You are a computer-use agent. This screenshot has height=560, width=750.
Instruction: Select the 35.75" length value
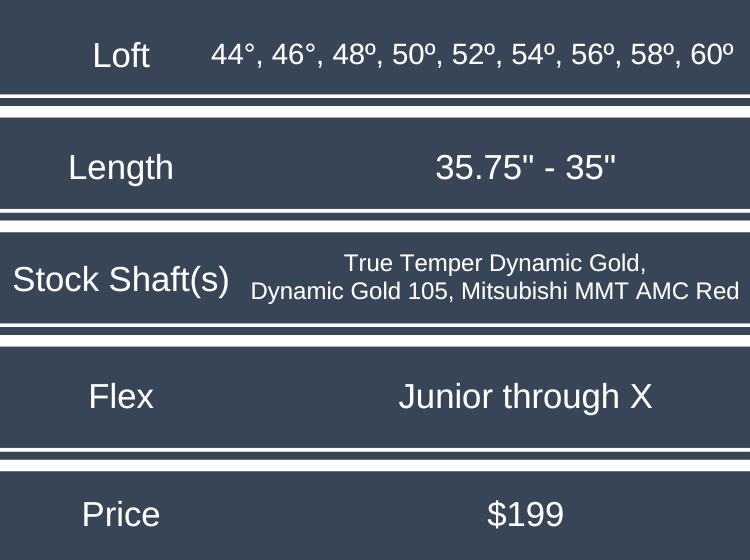click(x=482, y=167)
